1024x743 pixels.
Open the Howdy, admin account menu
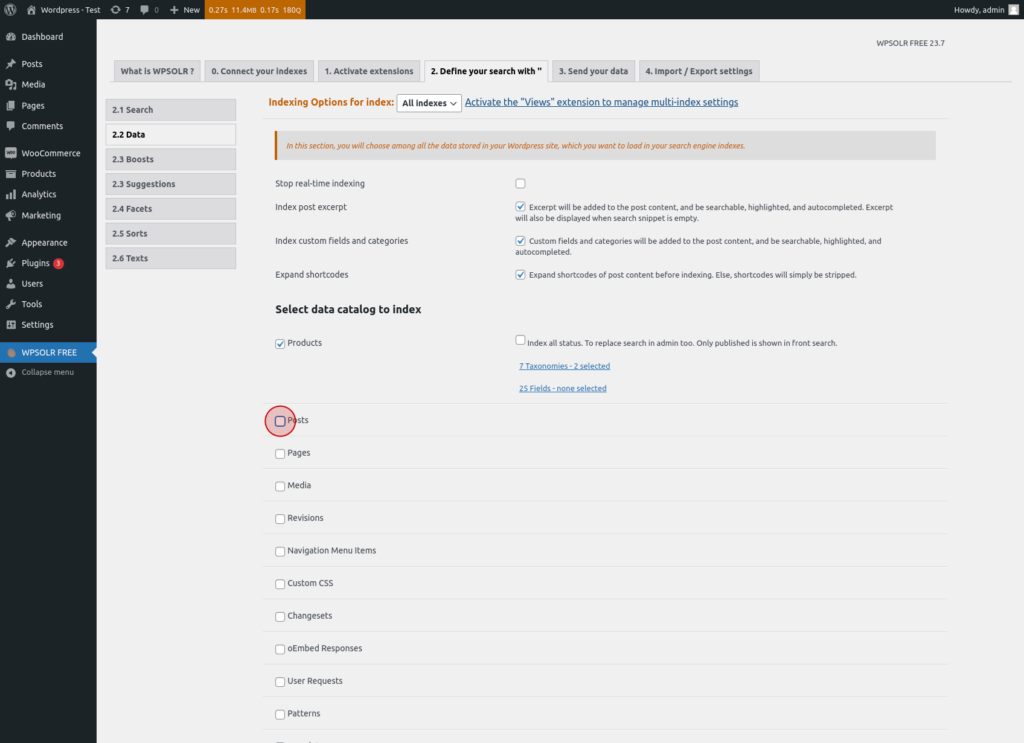pos(985,10)
